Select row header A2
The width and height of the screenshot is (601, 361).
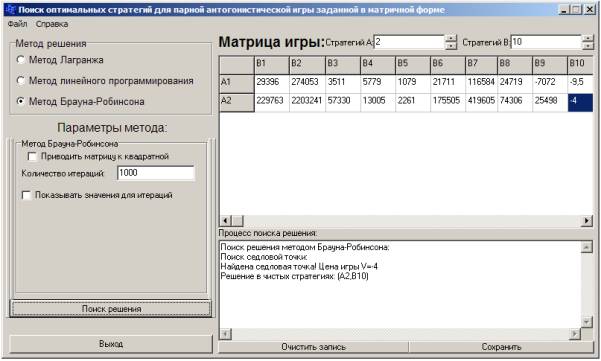click(x=237, y=103)
